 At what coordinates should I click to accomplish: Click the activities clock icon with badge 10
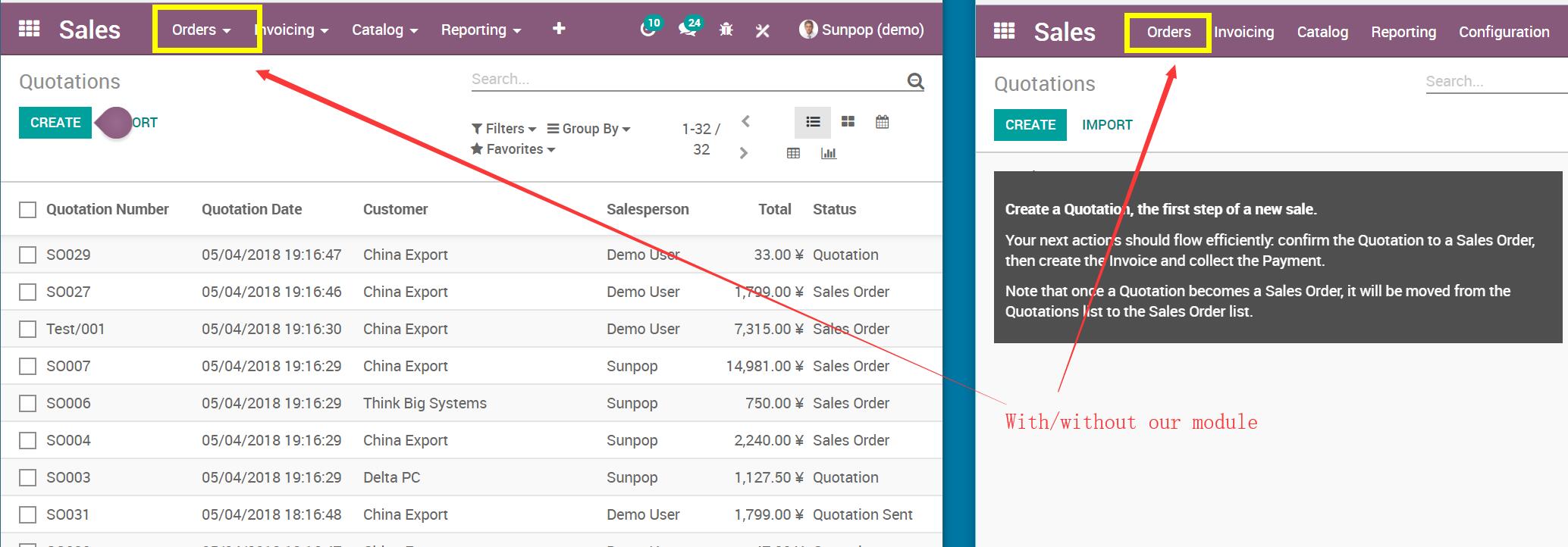[648, 30]
